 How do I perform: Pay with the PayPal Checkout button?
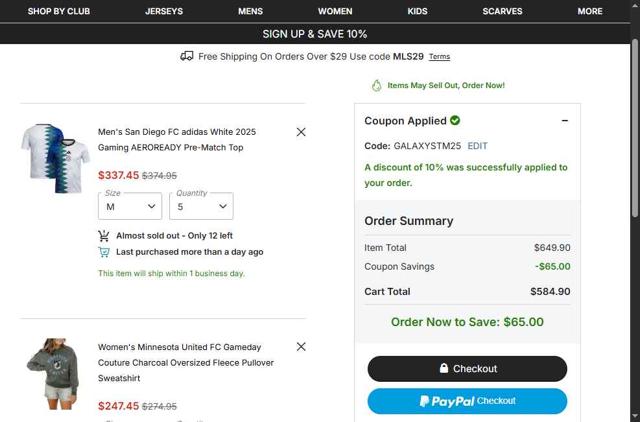point(467,401)
